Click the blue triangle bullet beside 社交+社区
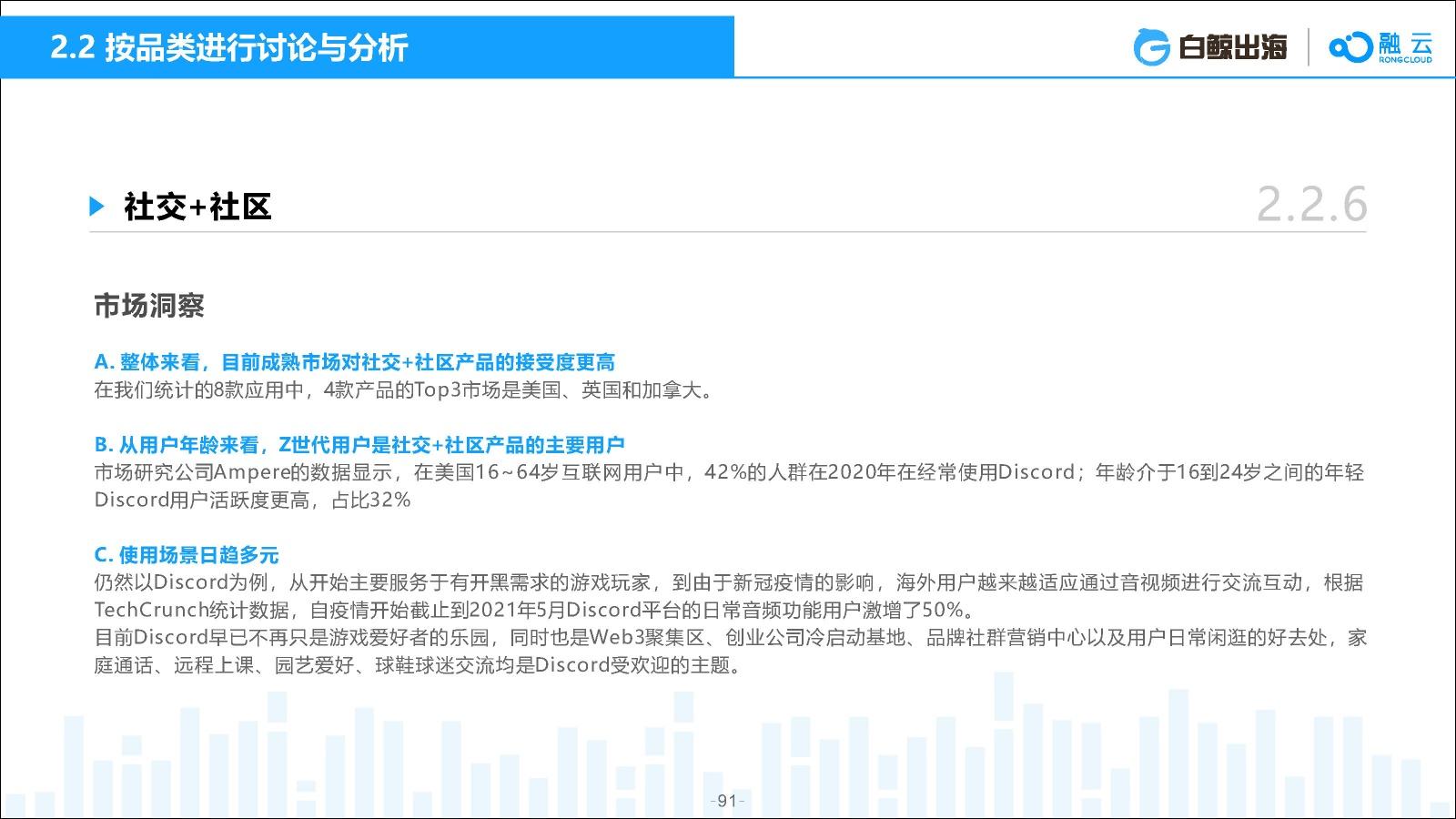 pos(97,207)
